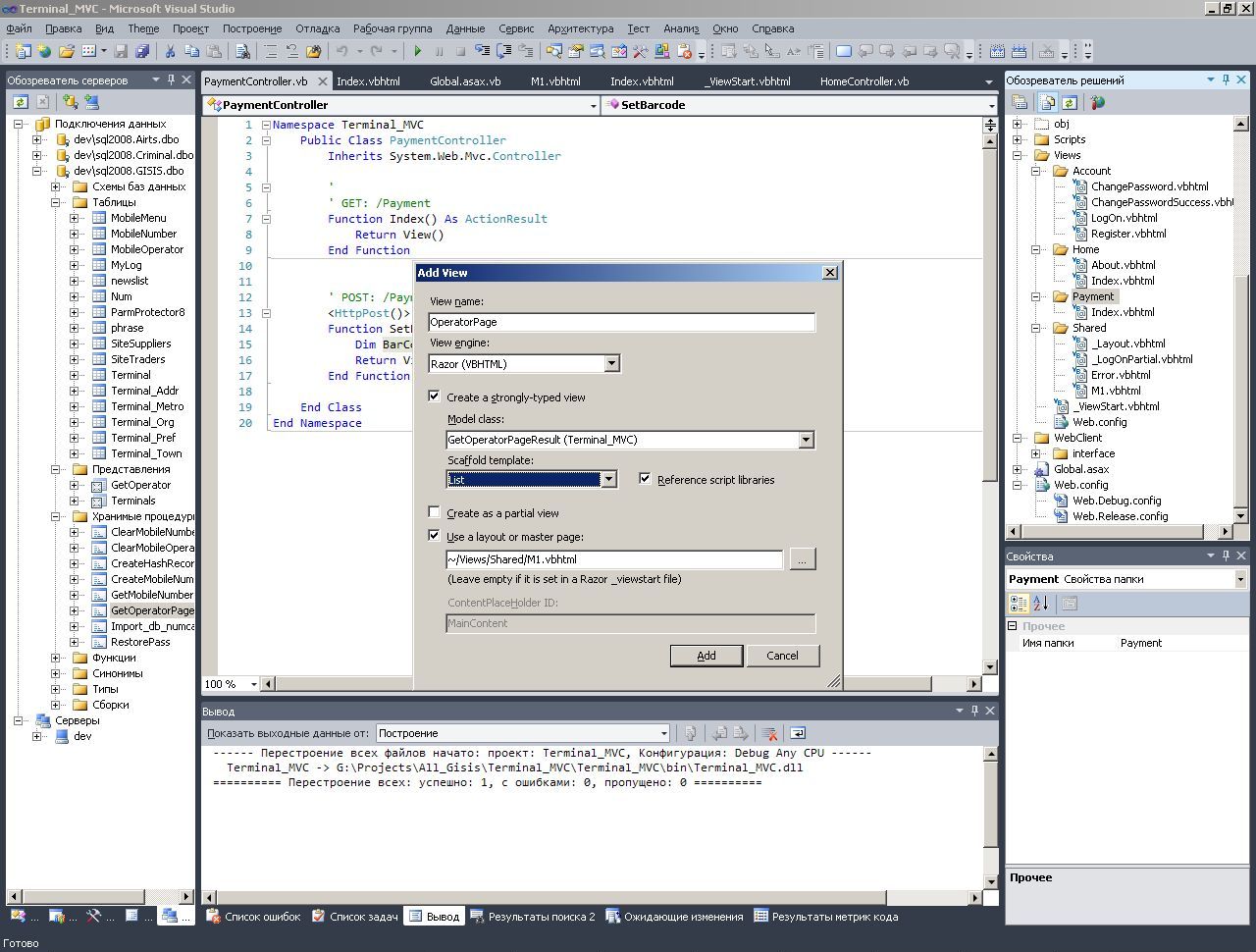Select the Terminal_Metro table in Server Explorer

[x=147, y=406]
